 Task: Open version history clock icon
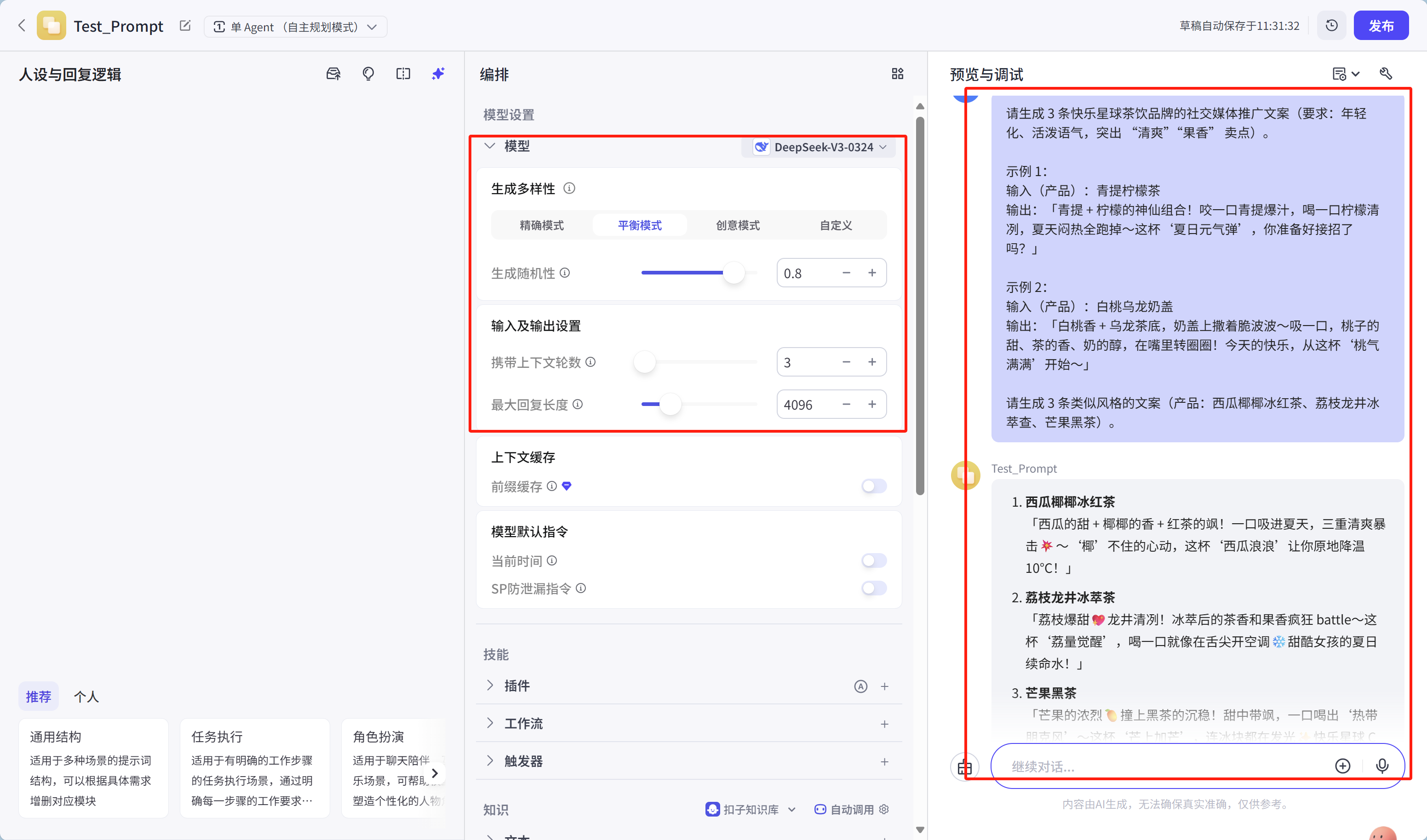(x=1331, y=25)
